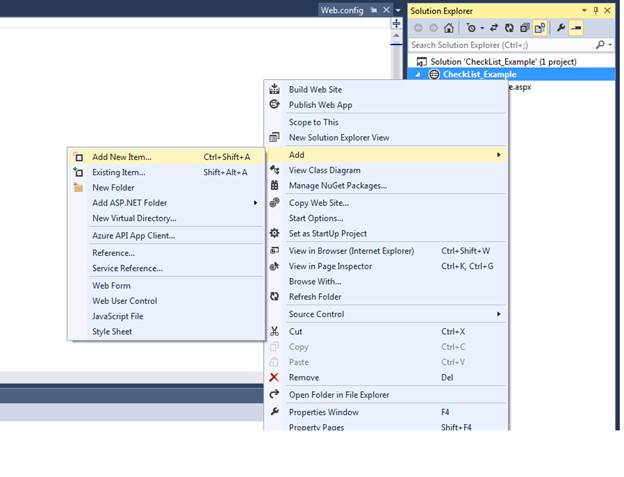
Task: Click the pin icon on the Web.config tab
Action: 374,10
